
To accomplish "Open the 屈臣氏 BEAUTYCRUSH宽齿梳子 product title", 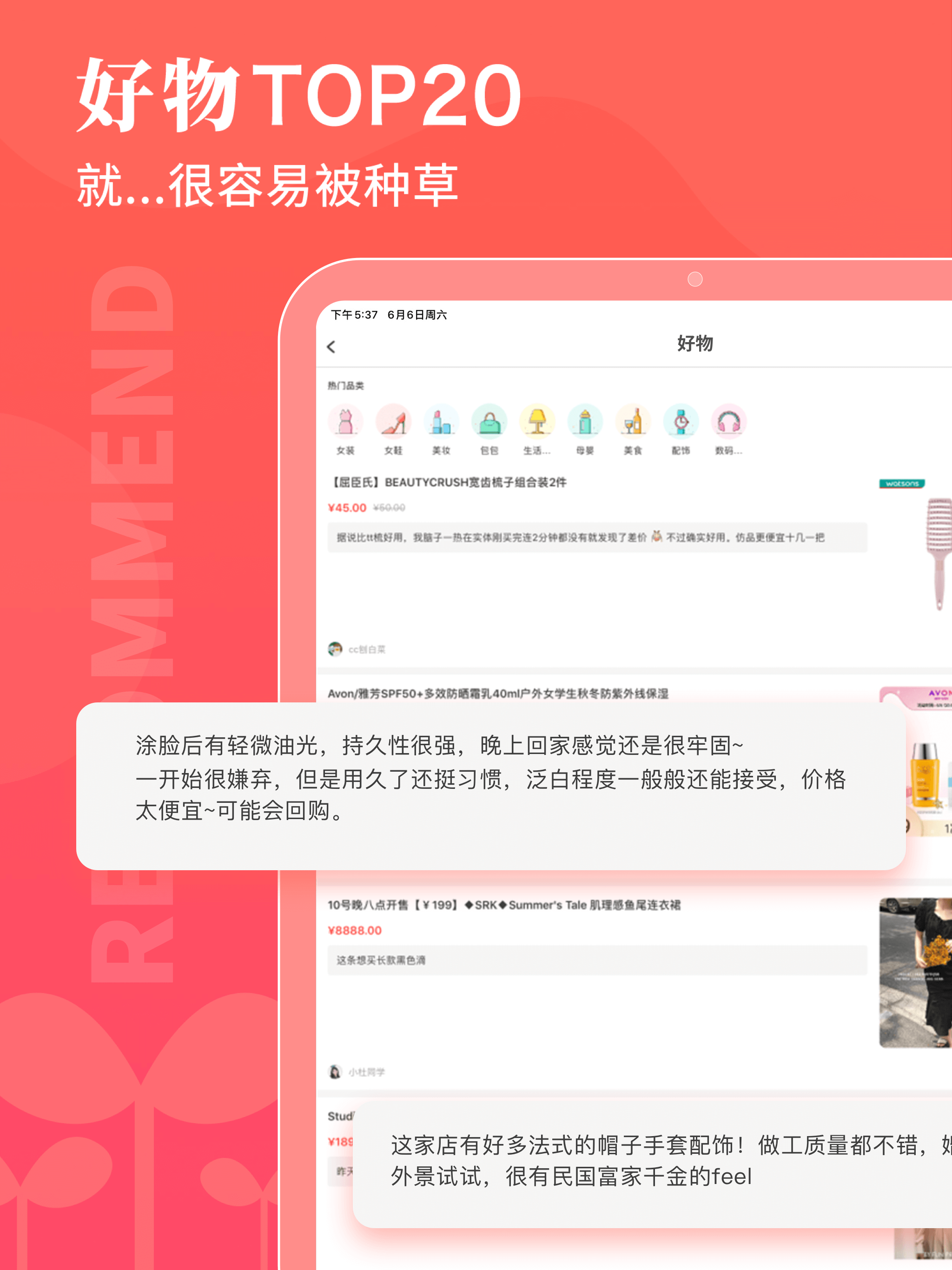I will click(447, 482).
